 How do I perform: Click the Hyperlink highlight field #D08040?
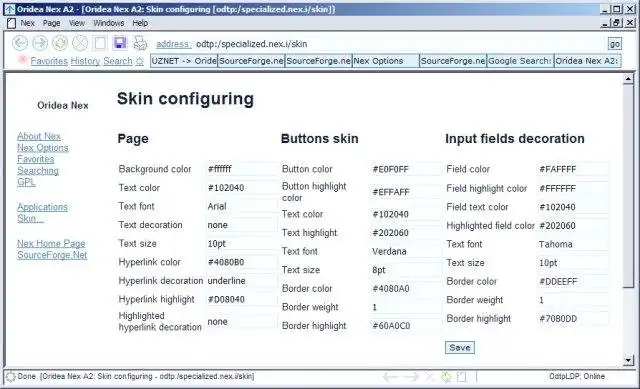click(242, 299)
